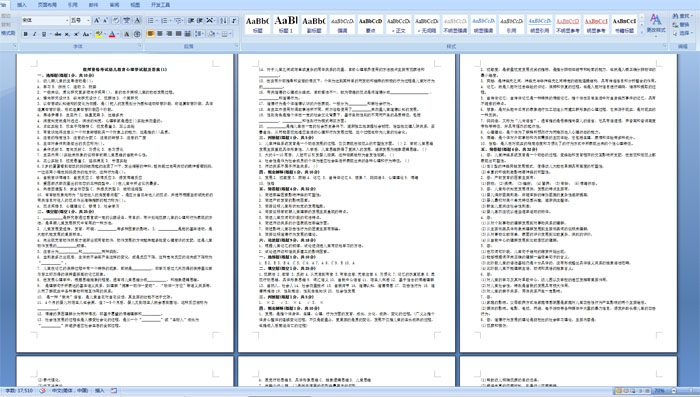Viewport: 700px width, 397px height.
Task: Toggle strikethrough formatting
Action: tap(58, 34)
